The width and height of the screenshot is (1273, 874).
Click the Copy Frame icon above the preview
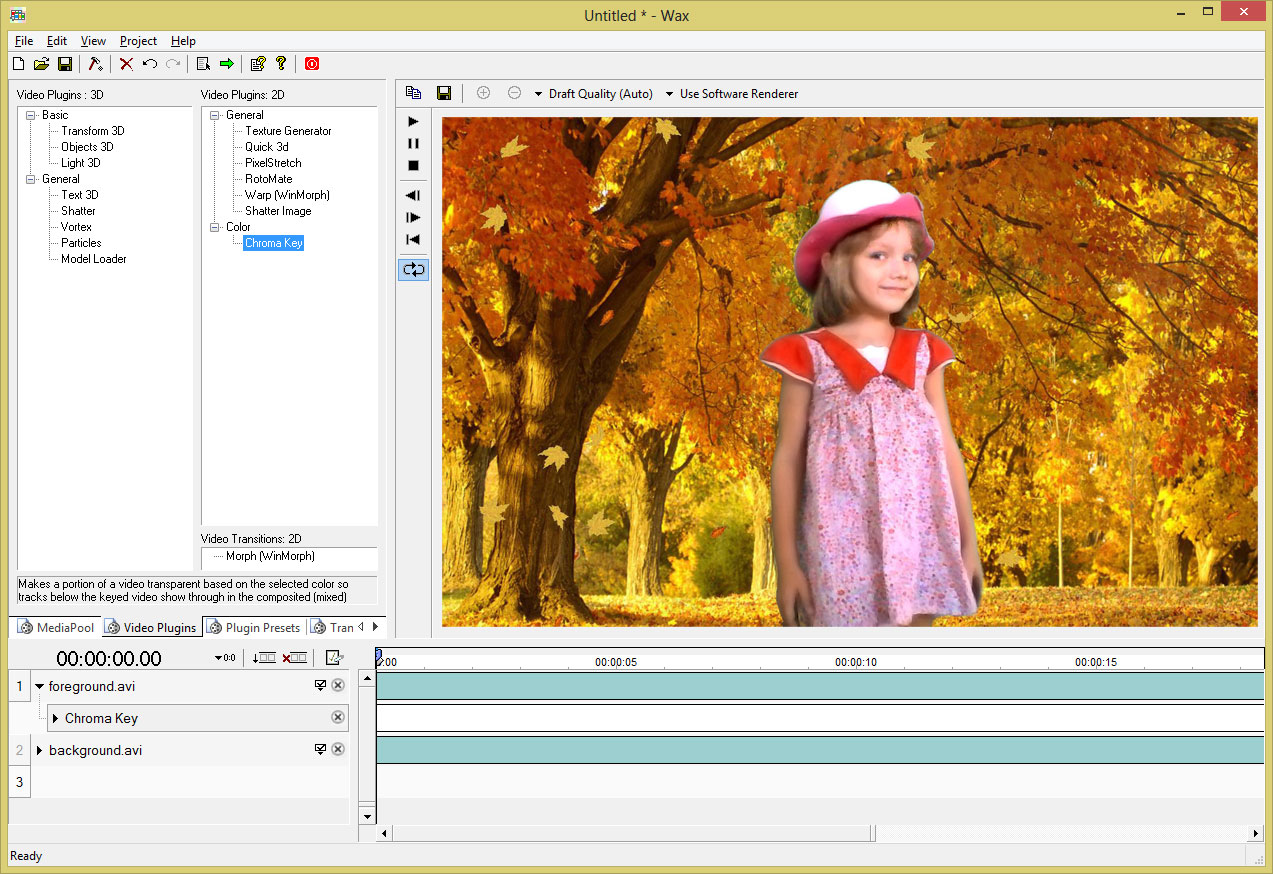pyautogui.click(x=413, y=91)
